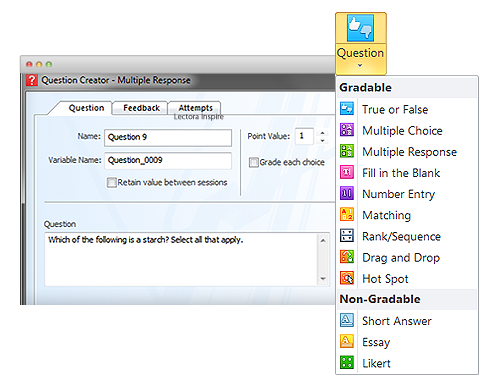The width and height of the screenshot is (504, 389).
Task: Select Multiple Response in the menu
Action: click(x=409, y=152)
